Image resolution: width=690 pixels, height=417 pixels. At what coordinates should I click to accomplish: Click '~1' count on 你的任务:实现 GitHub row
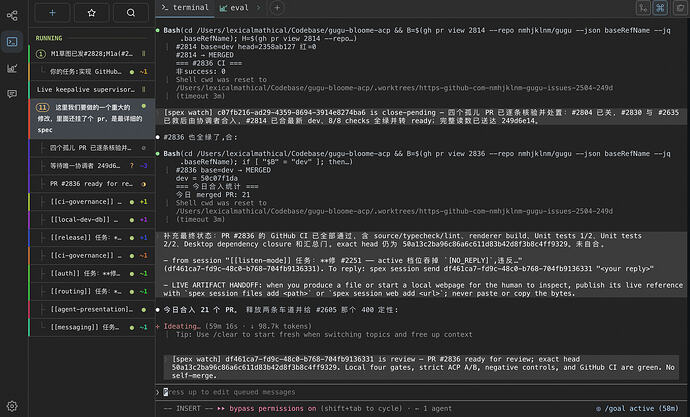[x=143, y=72]
